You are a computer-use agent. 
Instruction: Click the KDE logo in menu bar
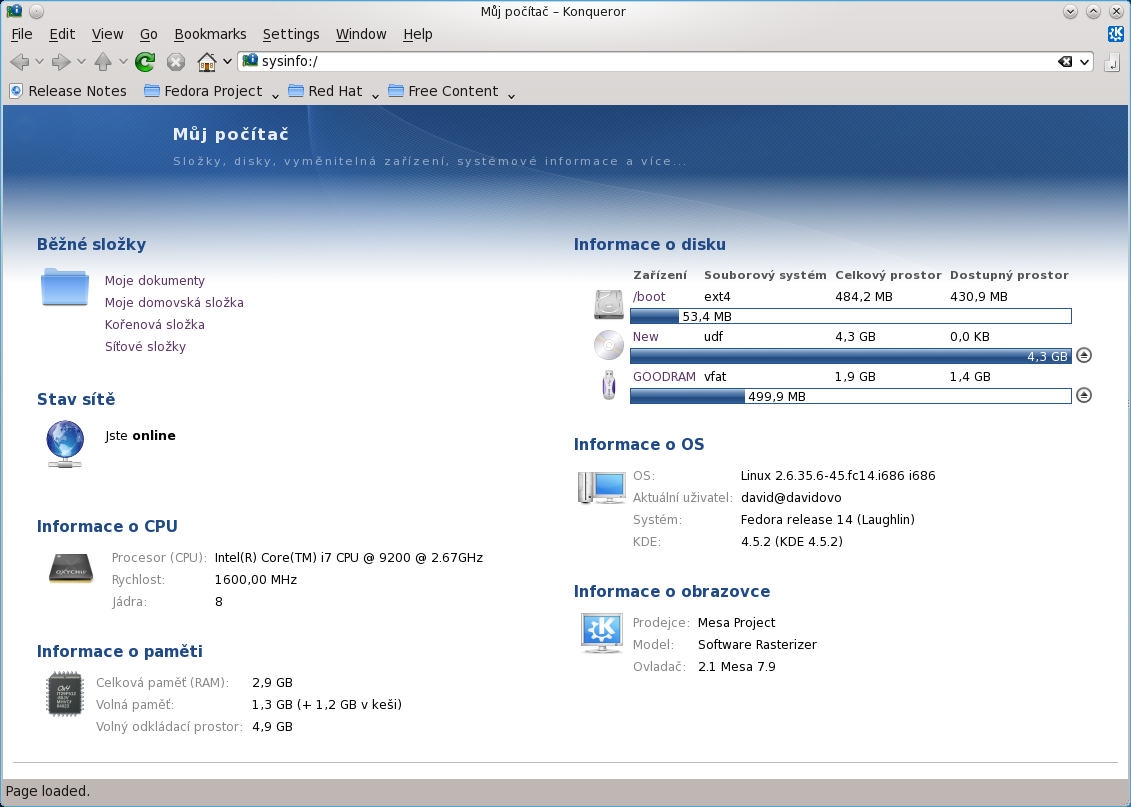point(1116,34)
